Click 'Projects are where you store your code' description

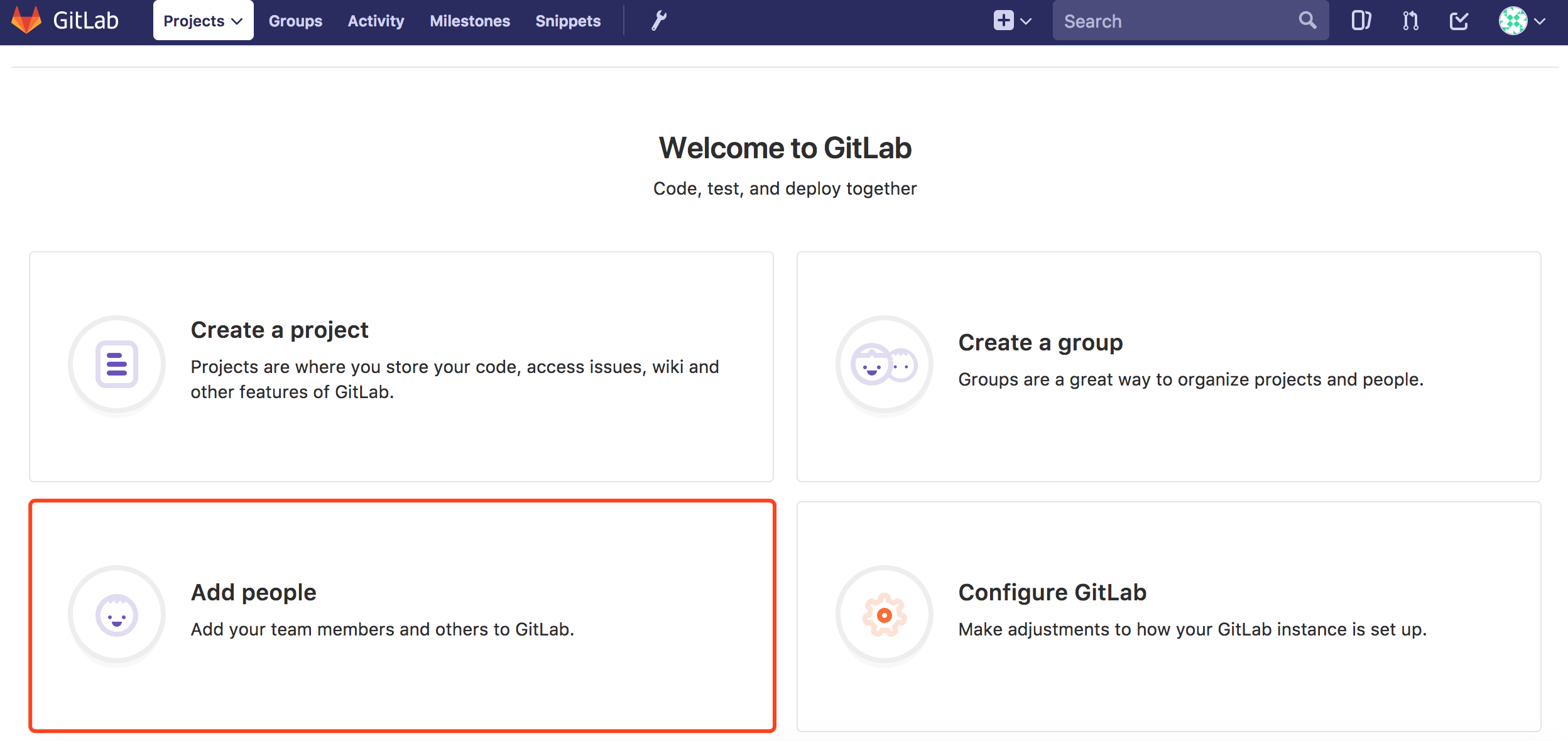455,379
